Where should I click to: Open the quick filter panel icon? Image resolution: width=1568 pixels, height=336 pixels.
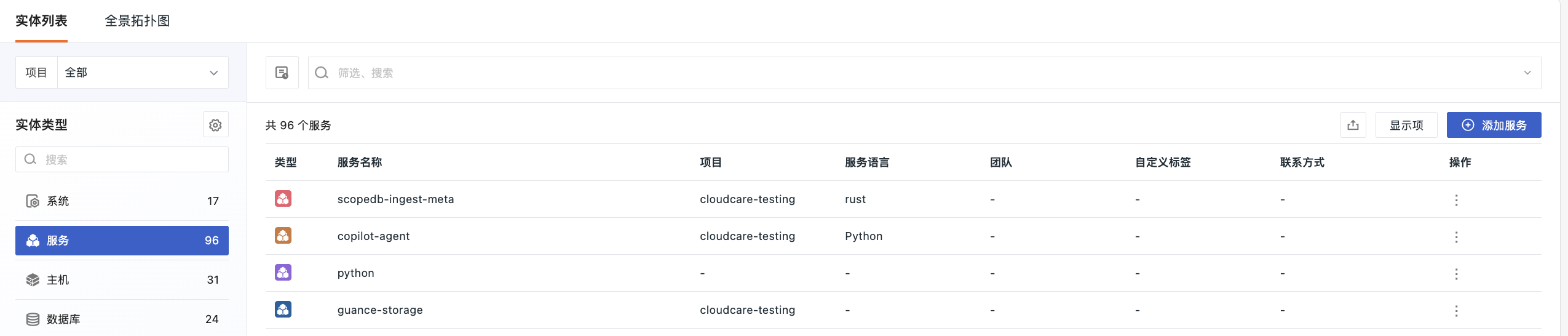click(x=282, y=73)
